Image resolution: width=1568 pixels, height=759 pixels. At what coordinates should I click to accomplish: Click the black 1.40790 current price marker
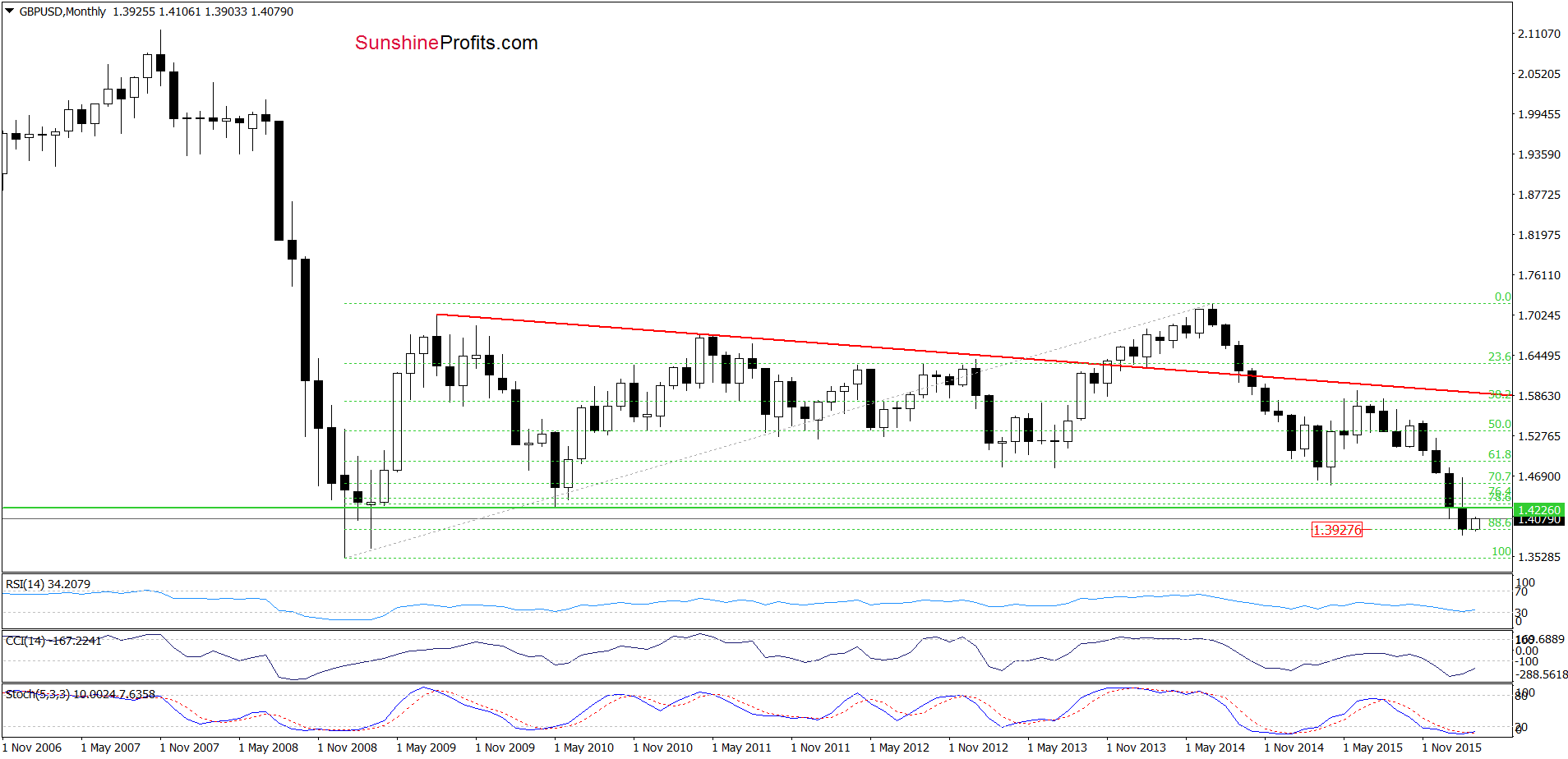tap(1539, 521)
